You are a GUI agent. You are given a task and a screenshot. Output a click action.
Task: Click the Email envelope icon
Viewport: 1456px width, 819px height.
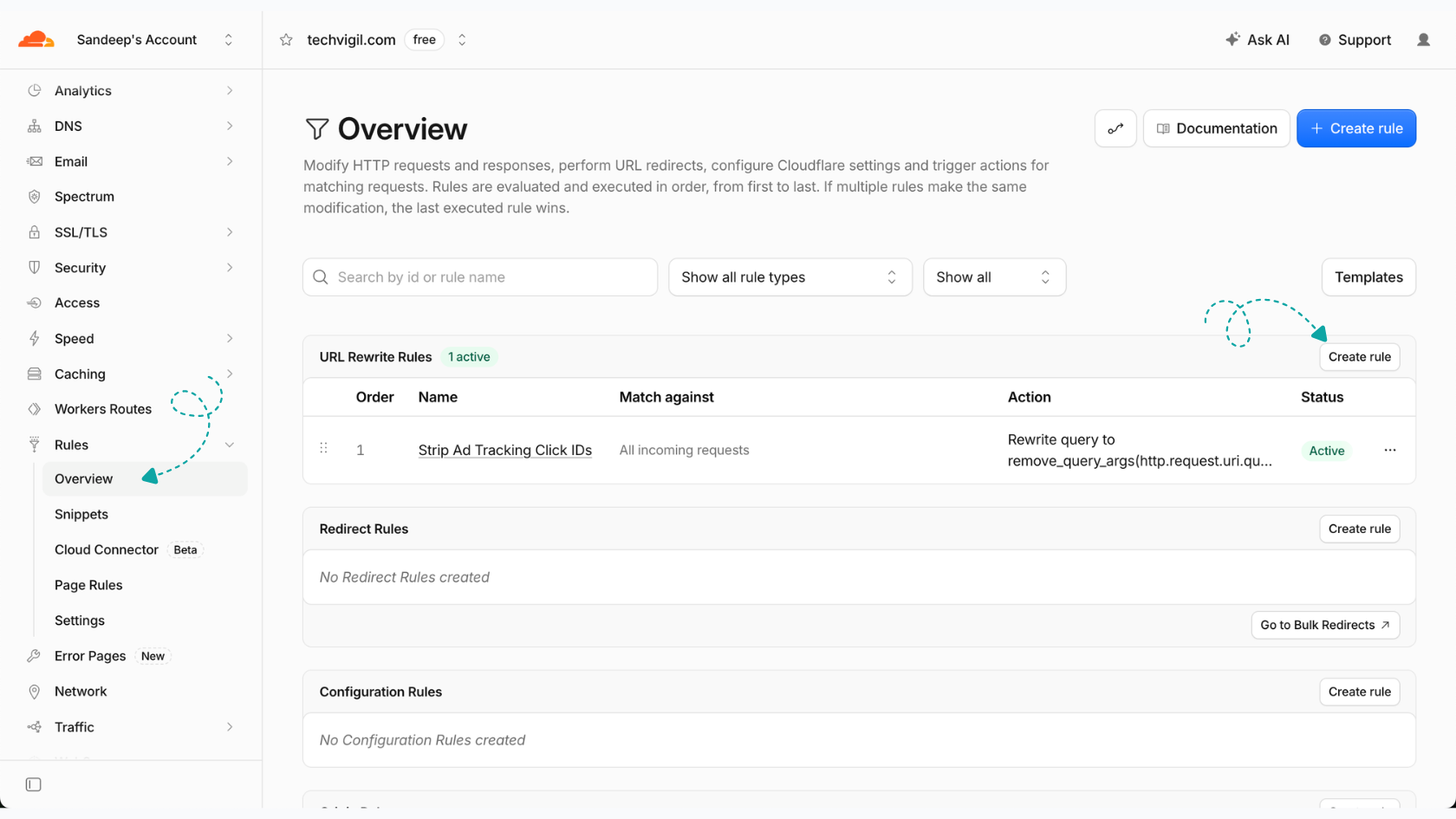(35, 161)
